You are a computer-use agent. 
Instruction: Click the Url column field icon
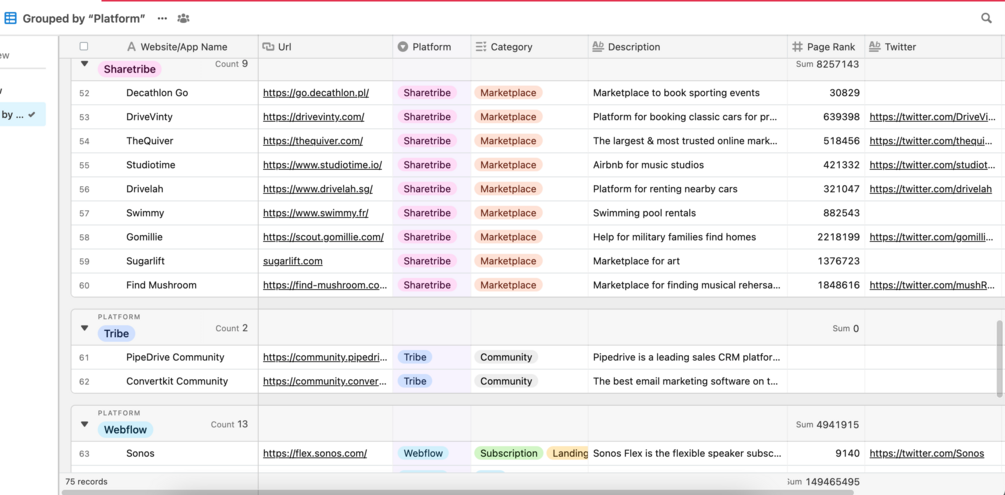coord(268,47)
